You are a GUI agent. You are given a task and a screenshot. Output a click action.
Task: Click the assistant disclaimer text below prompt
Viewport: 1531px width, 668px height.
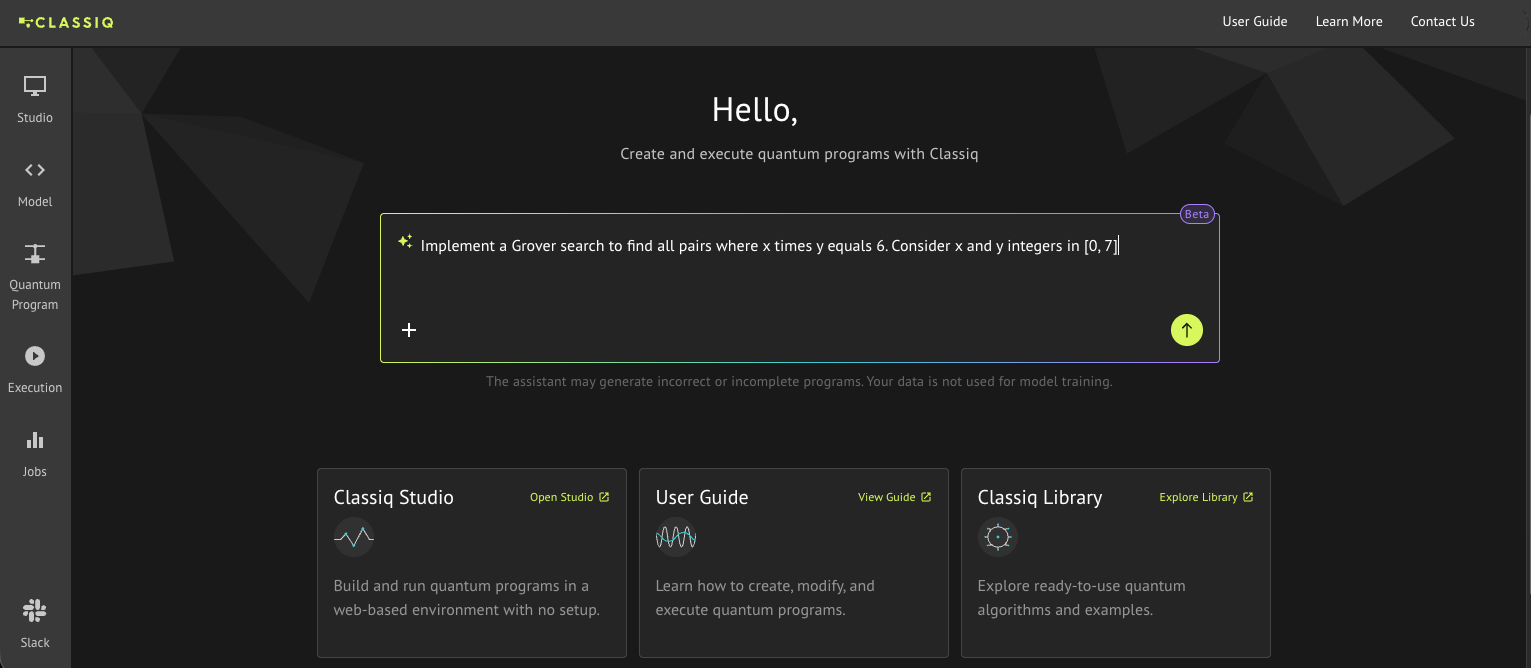tap(799, 381)
